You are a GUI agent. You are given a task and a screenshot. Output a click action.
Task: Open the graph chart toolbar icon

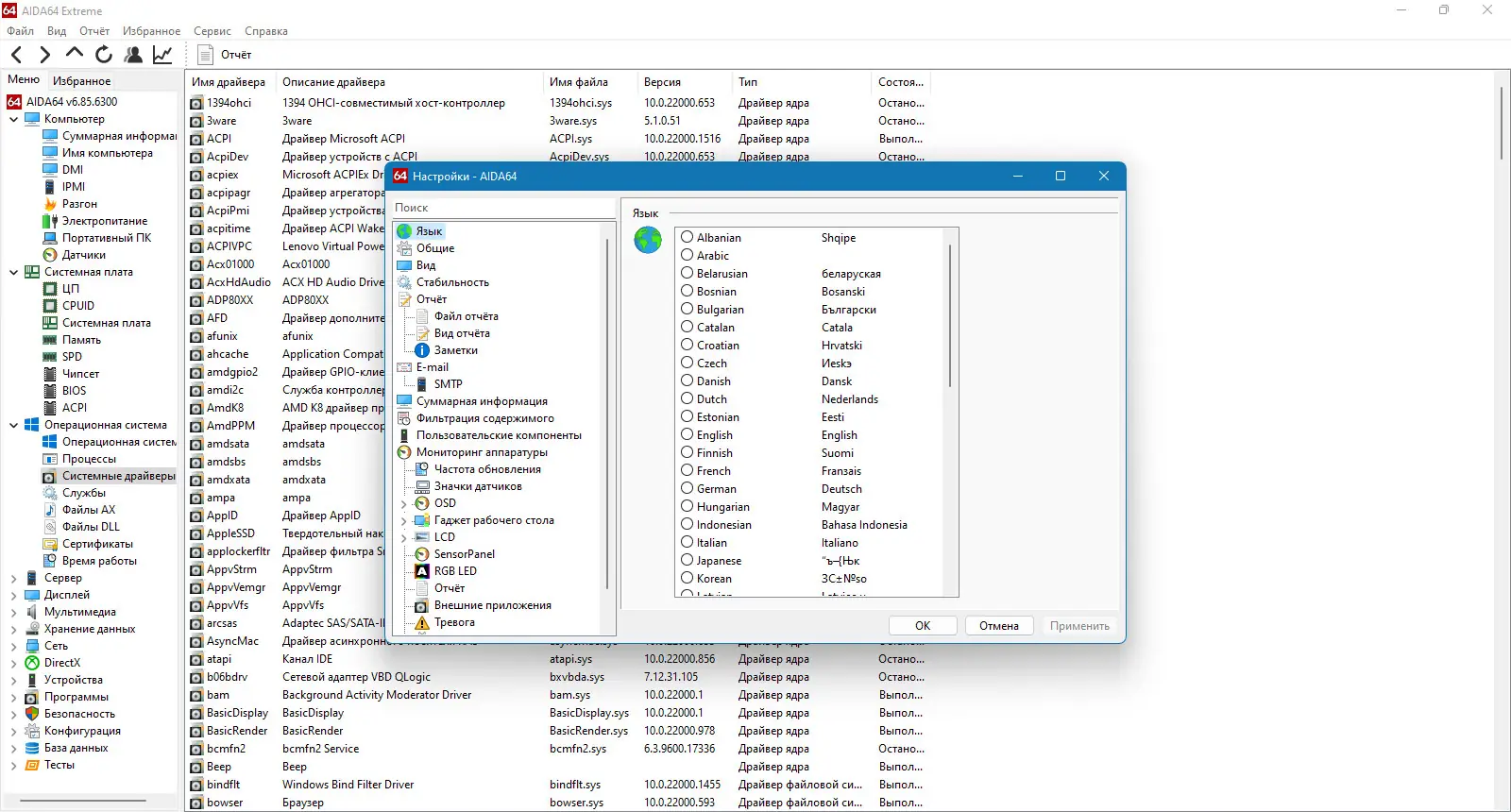(162, 55)
